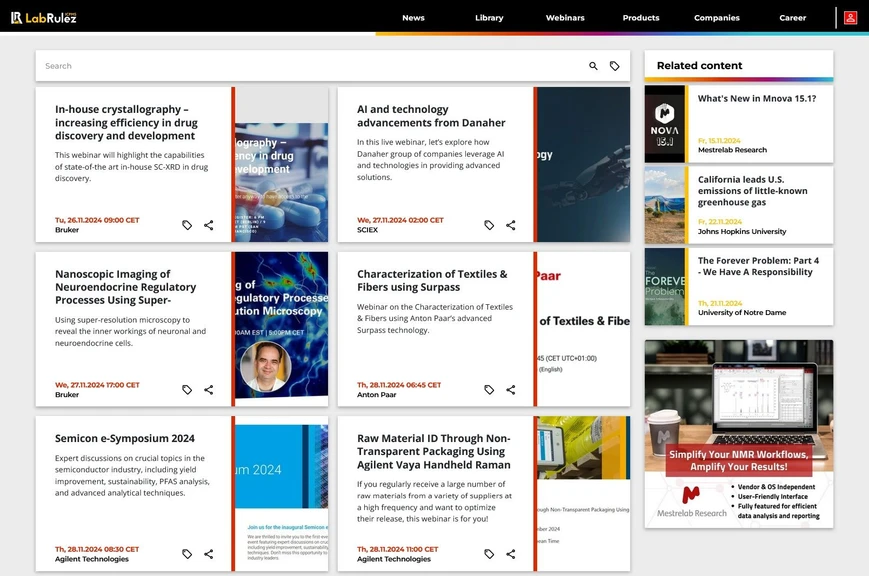Click the LabRulez logo
Image resolution: width=869 pixels, height=576 pixels.
[44, 18]
